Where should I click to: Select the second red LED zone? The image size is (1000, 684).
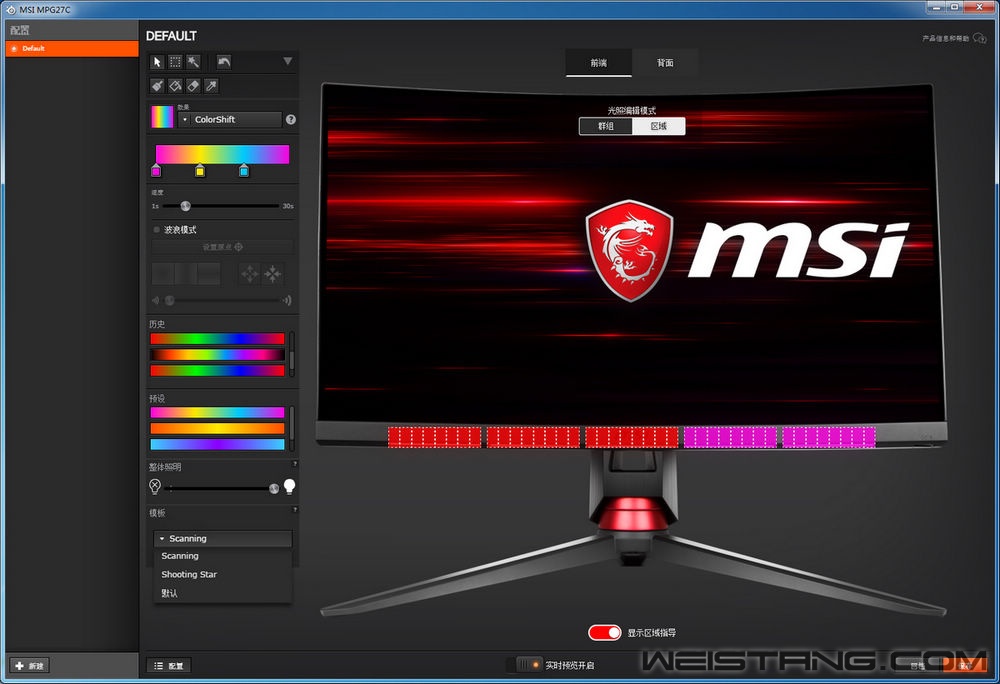coord(533,437)
